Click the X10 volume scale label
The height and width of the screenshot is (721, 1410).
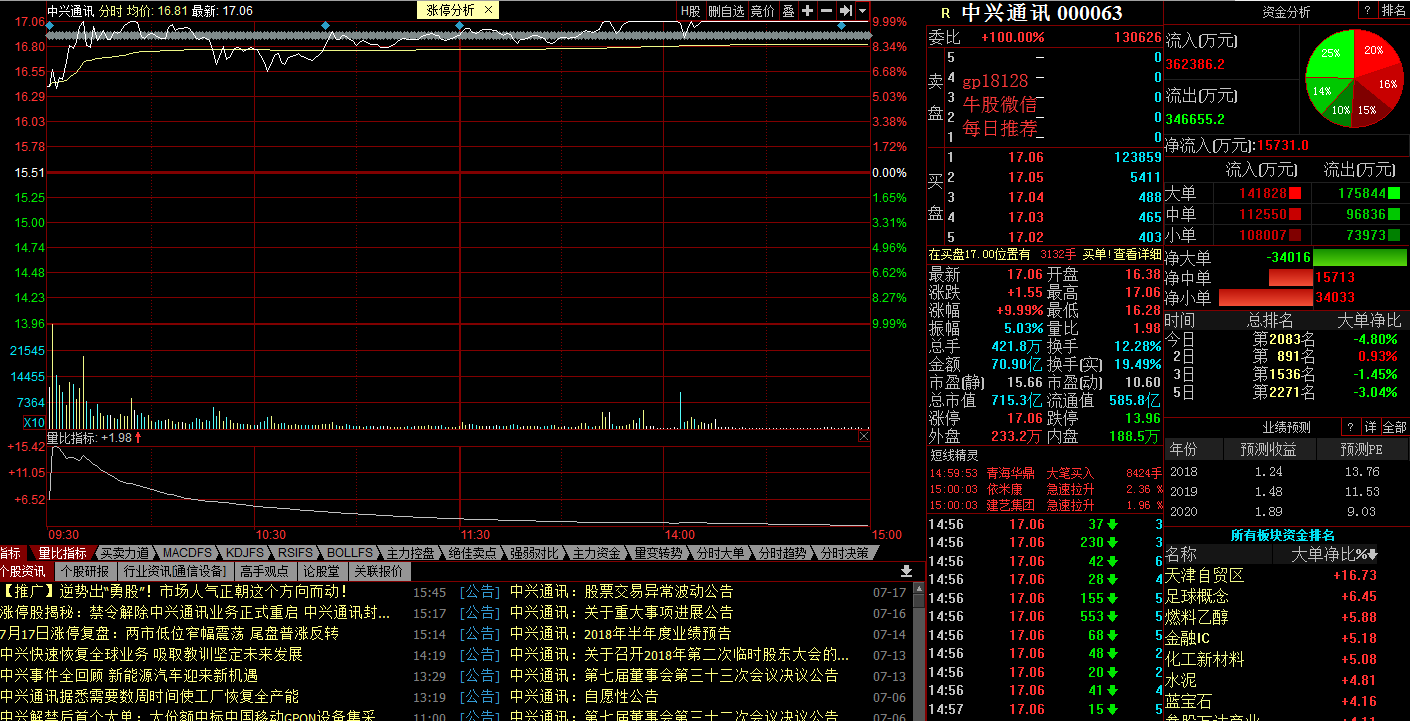click(34, 423)
